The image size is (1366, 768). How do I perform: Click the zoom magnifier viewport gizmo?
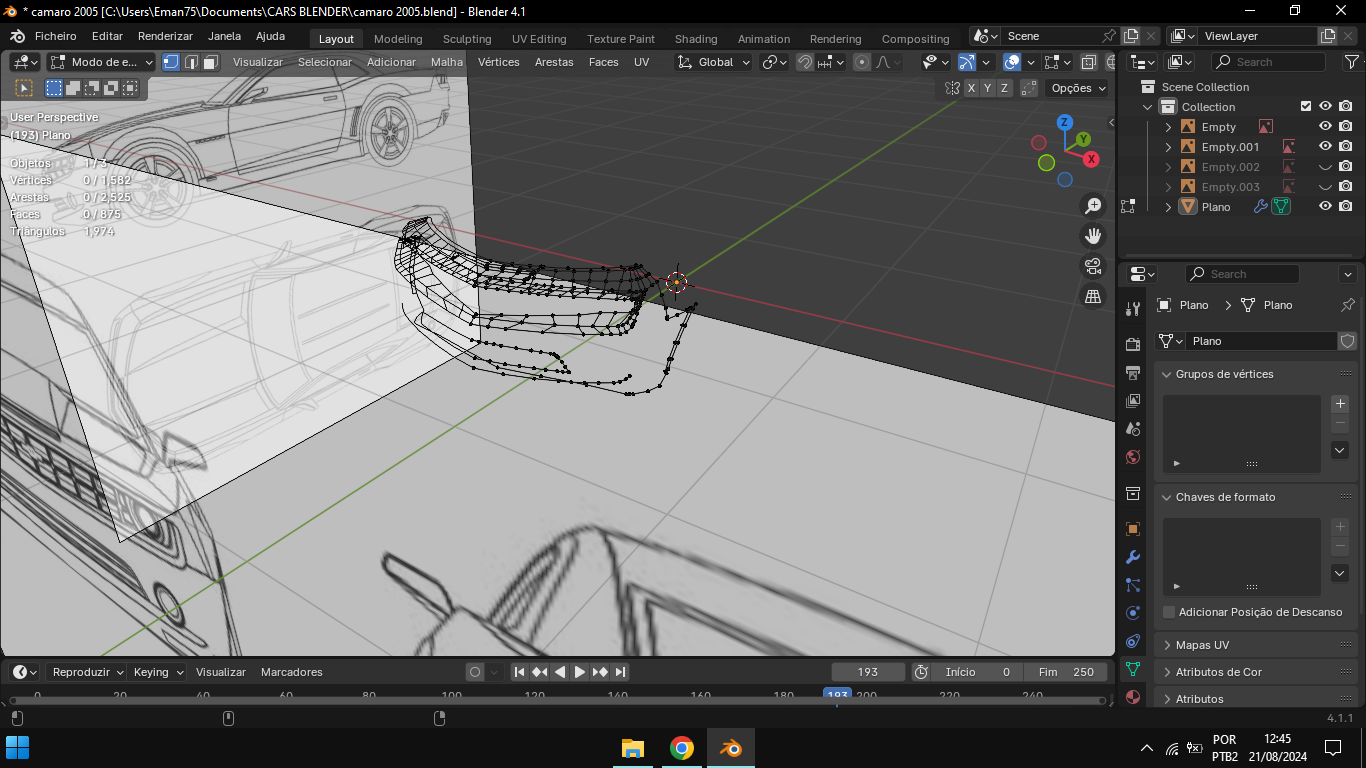[x=1093, y=206]
